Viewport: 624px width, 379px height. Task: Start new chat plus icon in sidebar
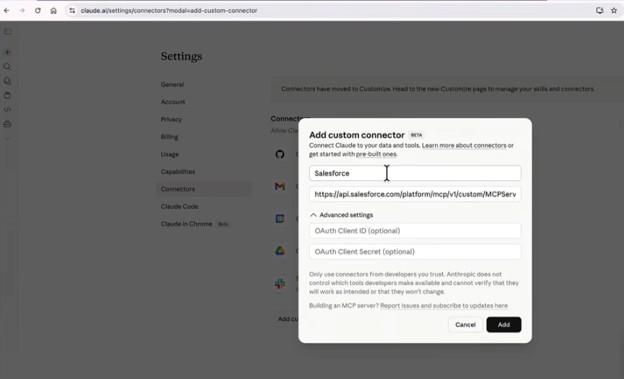point(7,52)
